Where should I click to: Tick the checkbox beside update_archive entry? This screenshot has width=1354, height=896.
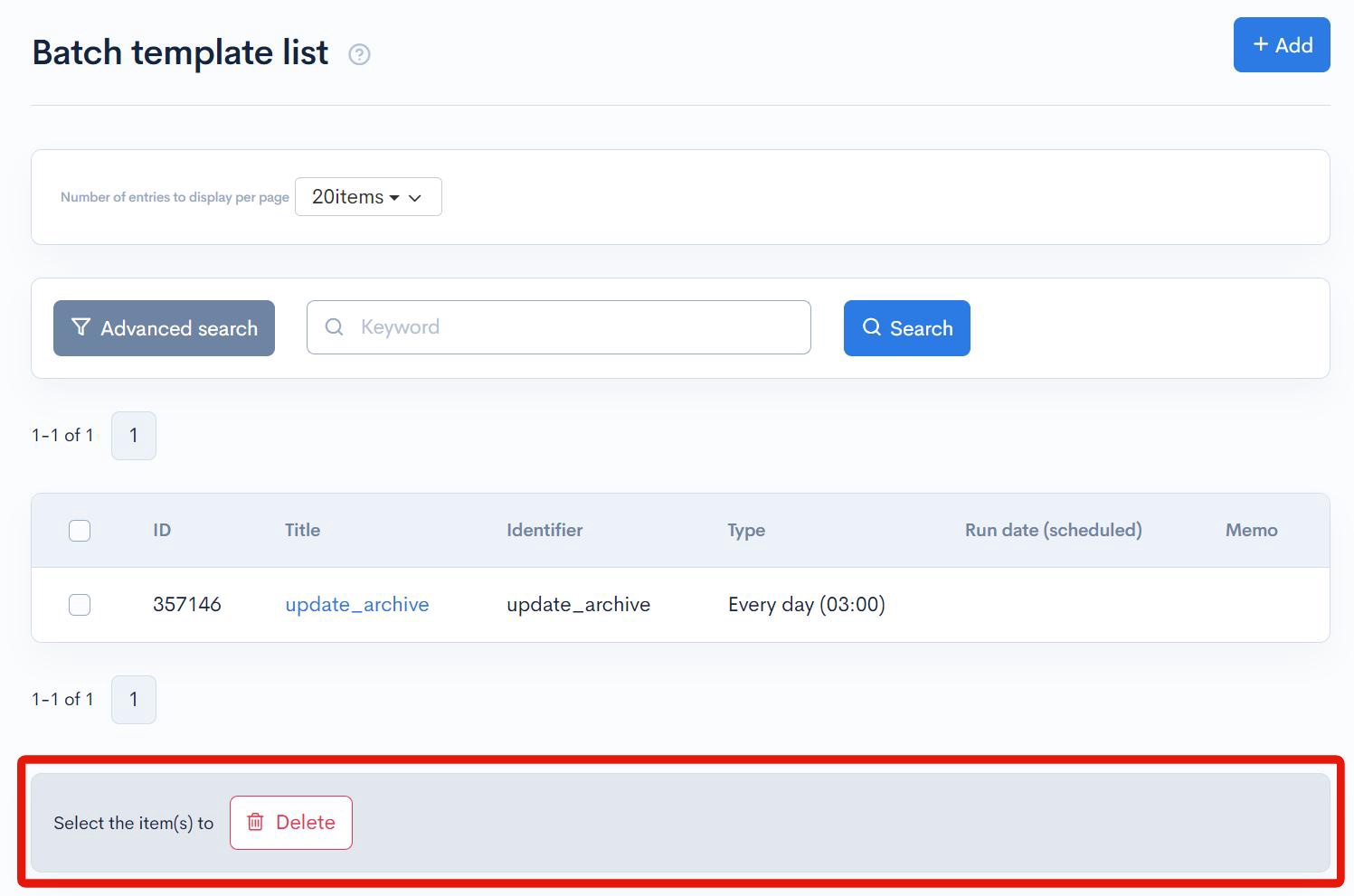[80, 605]
